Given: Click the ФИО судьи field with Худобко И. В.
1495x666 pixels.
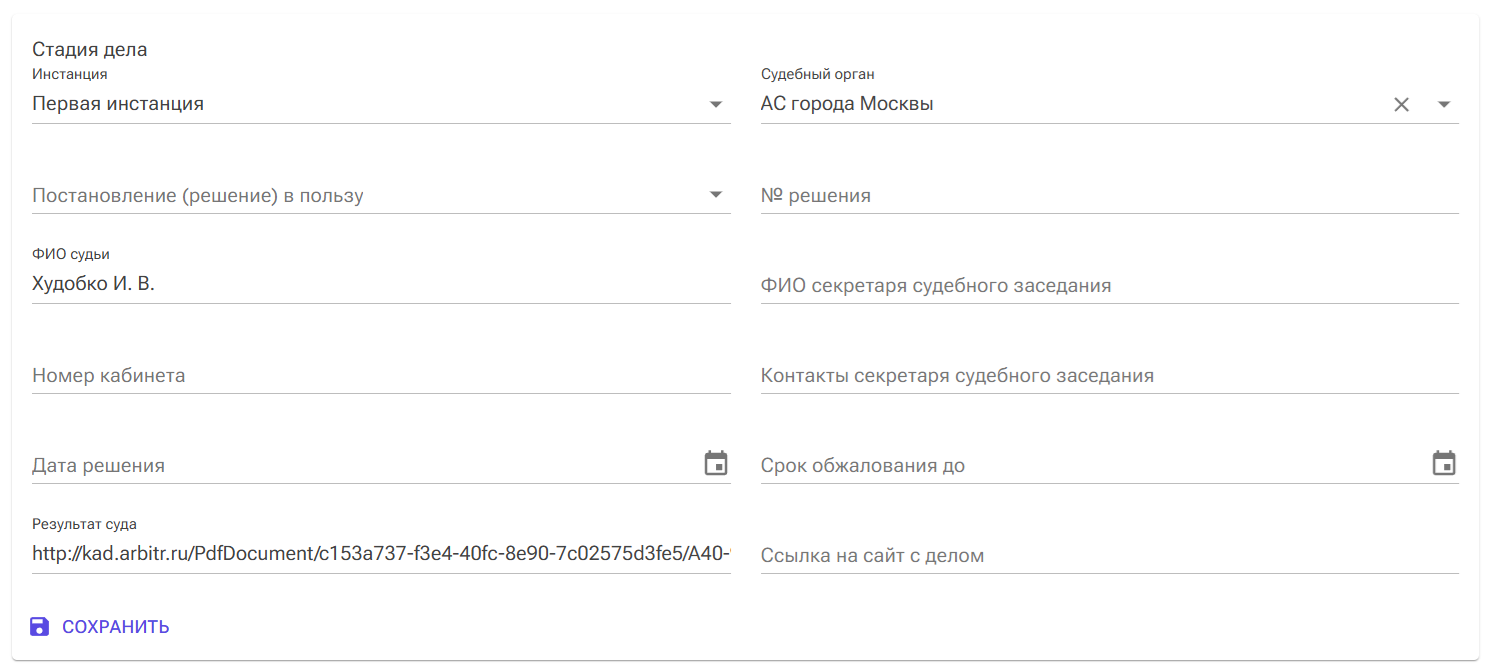Looking at the screenshot, I should click(x=380, y=285).
